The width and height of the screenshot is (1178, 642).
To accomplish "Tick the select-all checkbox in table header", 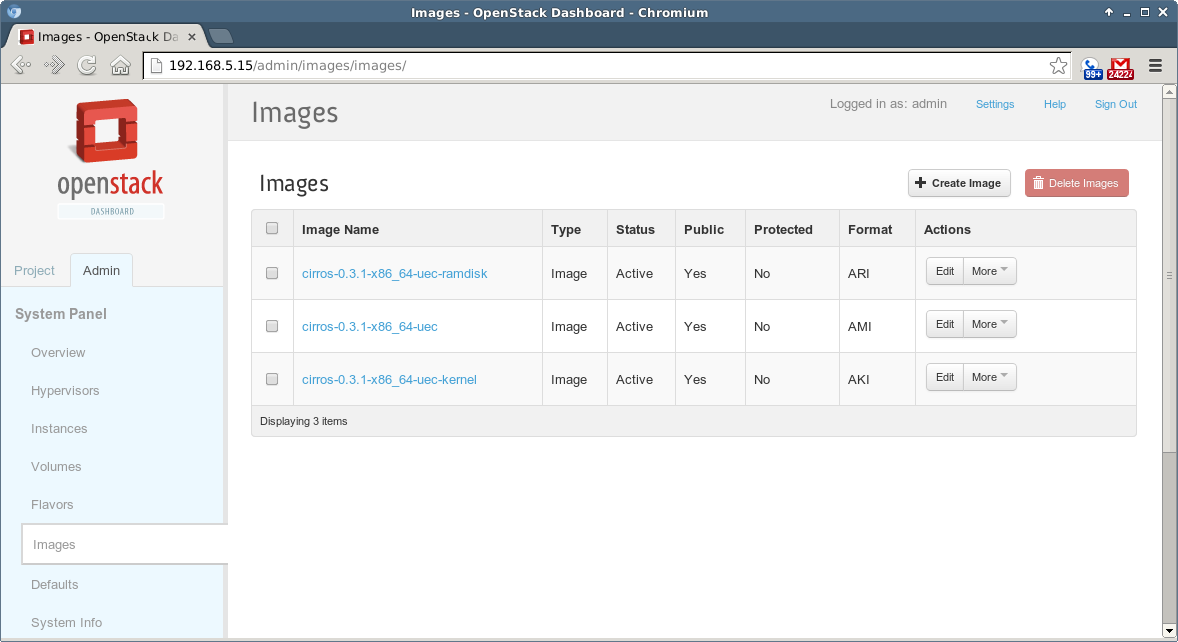I will pos(272,228).
